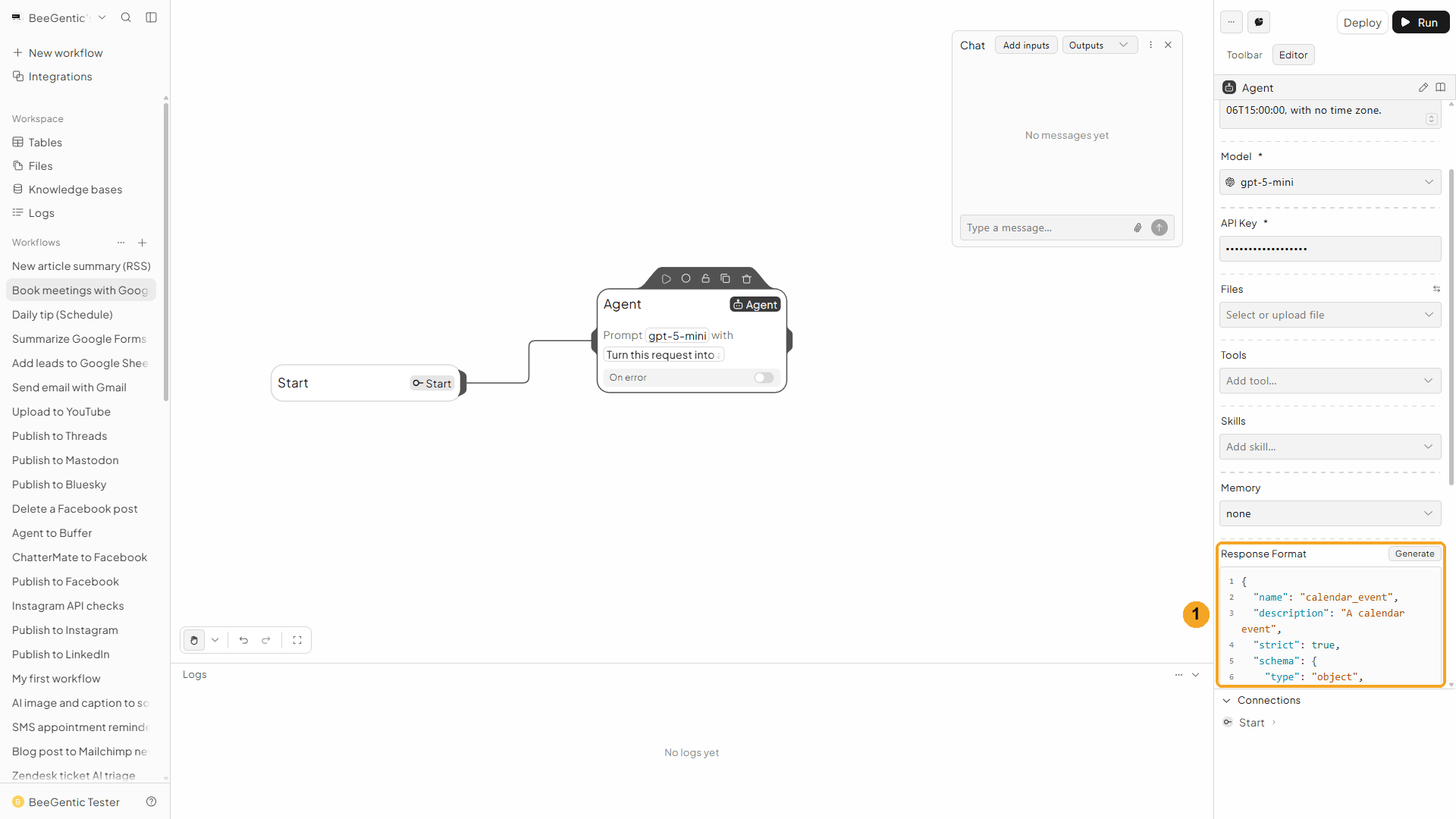Switch to the Editor tab
The width and height of the screenshot is (1456, 819).
click(x=1293, y=55)
